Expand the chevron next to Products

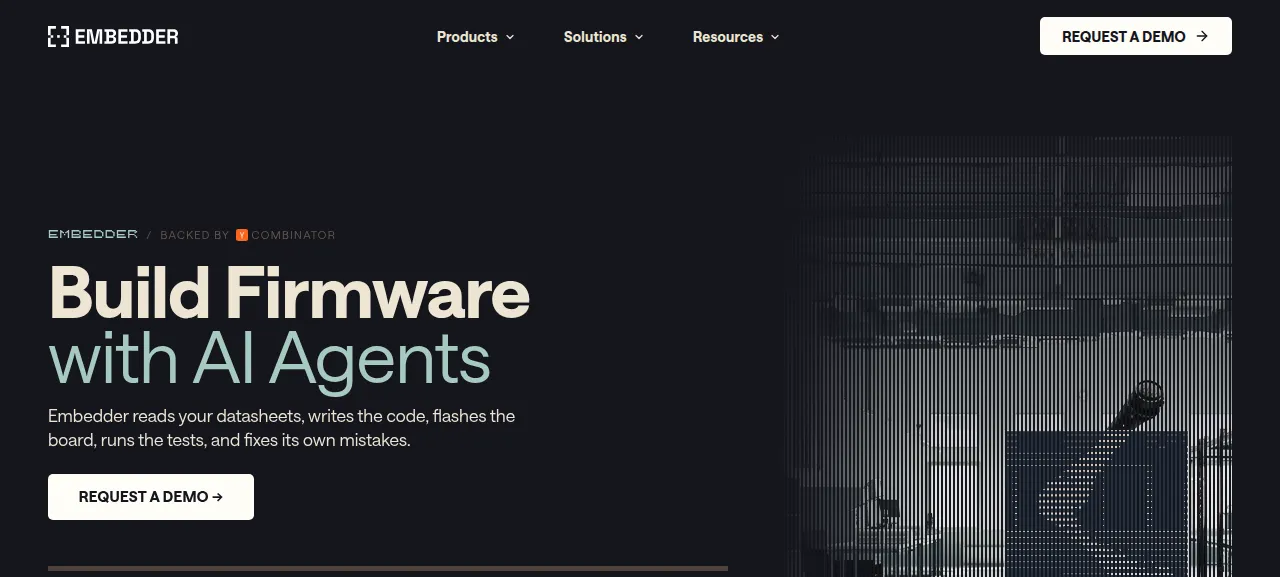point(509,37)
